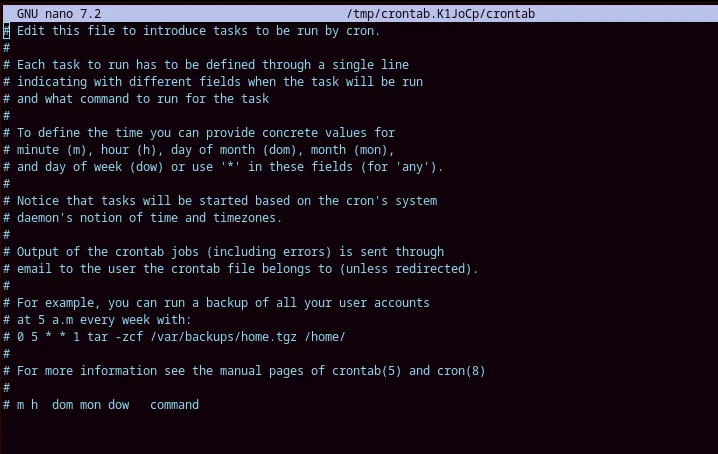Screen dimensions: 718x454
Task: Click the 'command' column header text
Action: tap(174, 405)
